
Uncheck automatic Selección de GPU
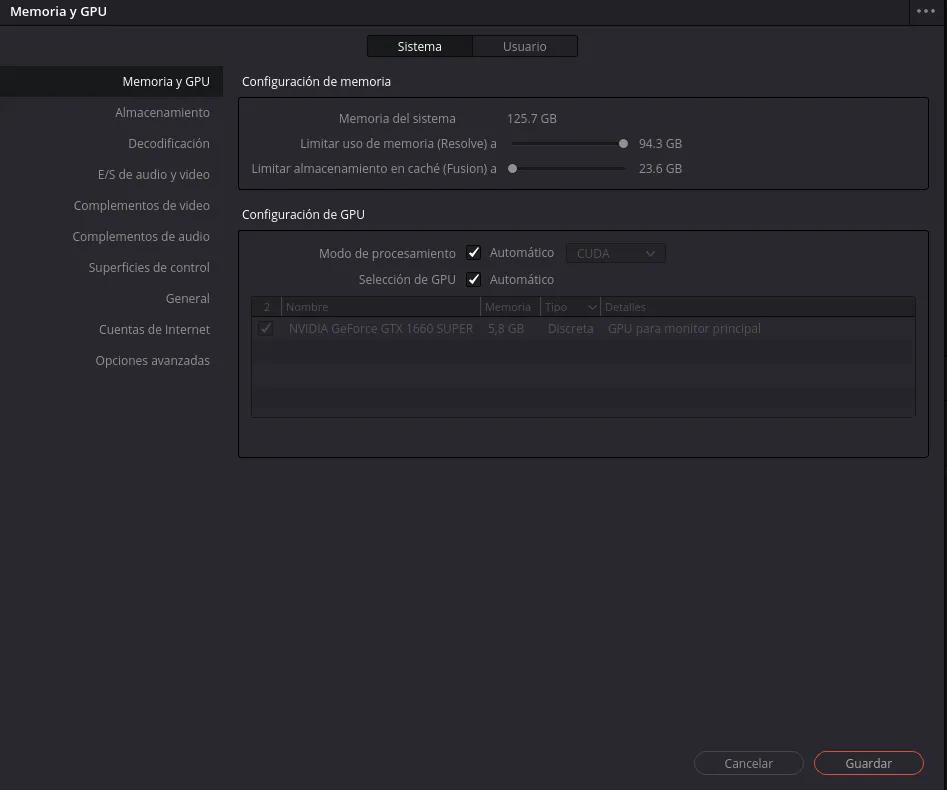(474, 280)
